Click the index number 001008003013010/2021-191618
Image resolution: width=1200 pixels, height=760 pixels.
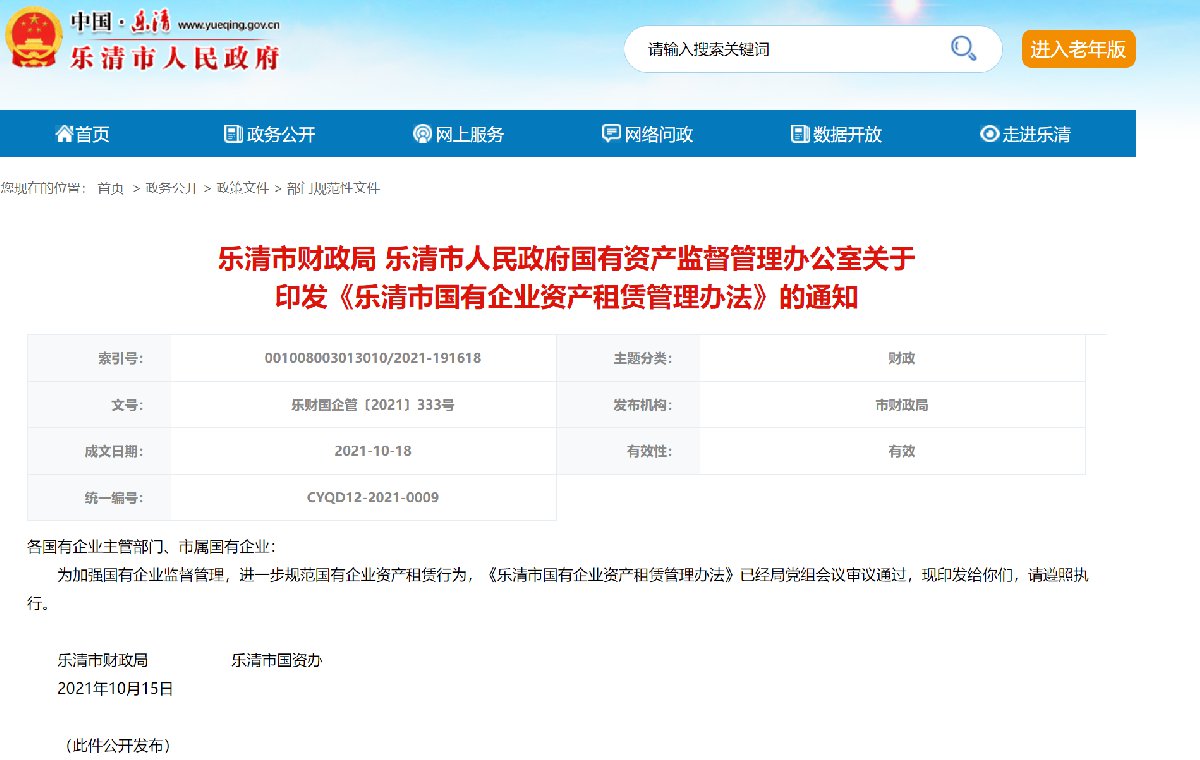pyautogui.click(x=372, y=358)
